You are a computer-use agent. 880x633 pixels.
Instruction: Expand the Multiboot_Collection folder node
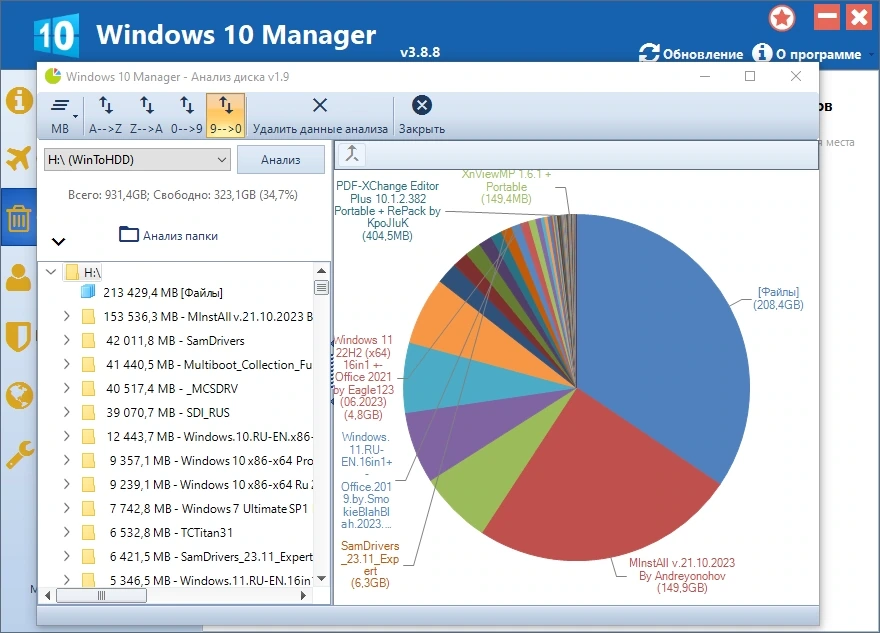tap(66, 364)
